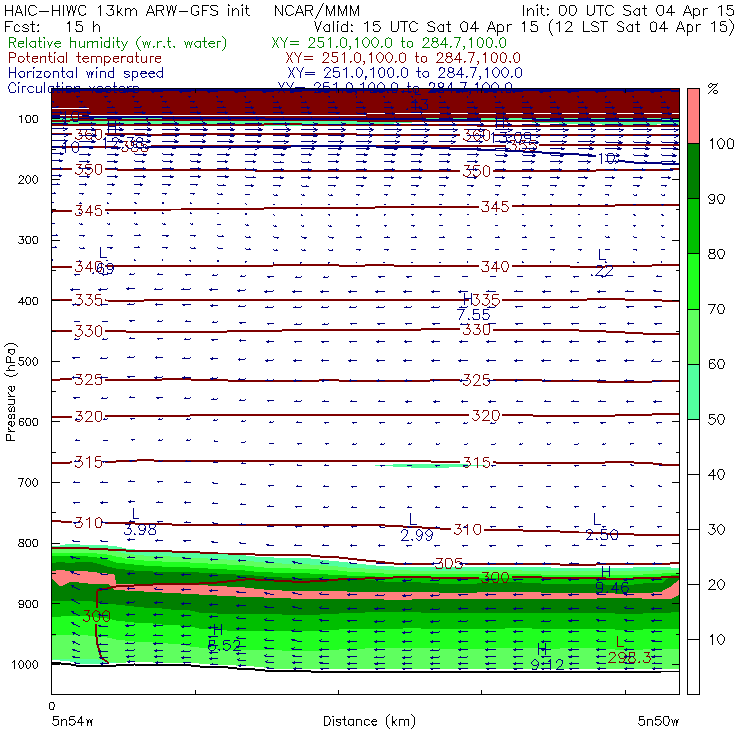
Task: Click the 'Distance (km)' axis title
Action: pyautogui.click(x=369, y=721)
